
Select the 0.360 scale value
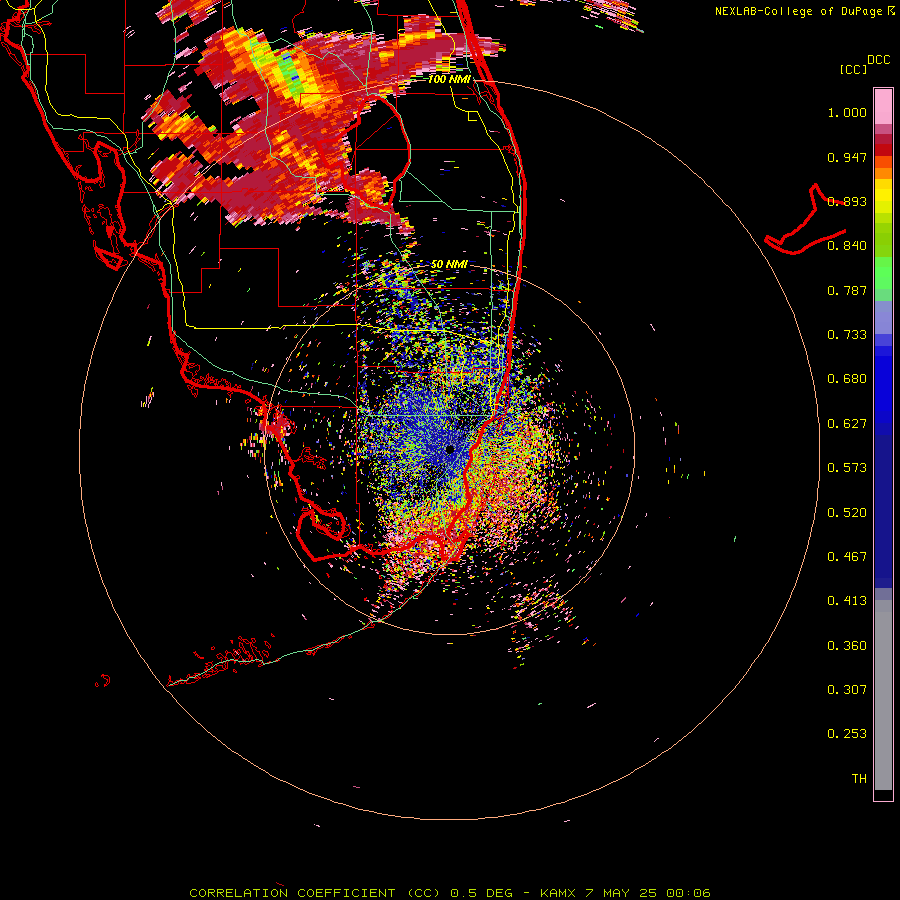point(847,646)
